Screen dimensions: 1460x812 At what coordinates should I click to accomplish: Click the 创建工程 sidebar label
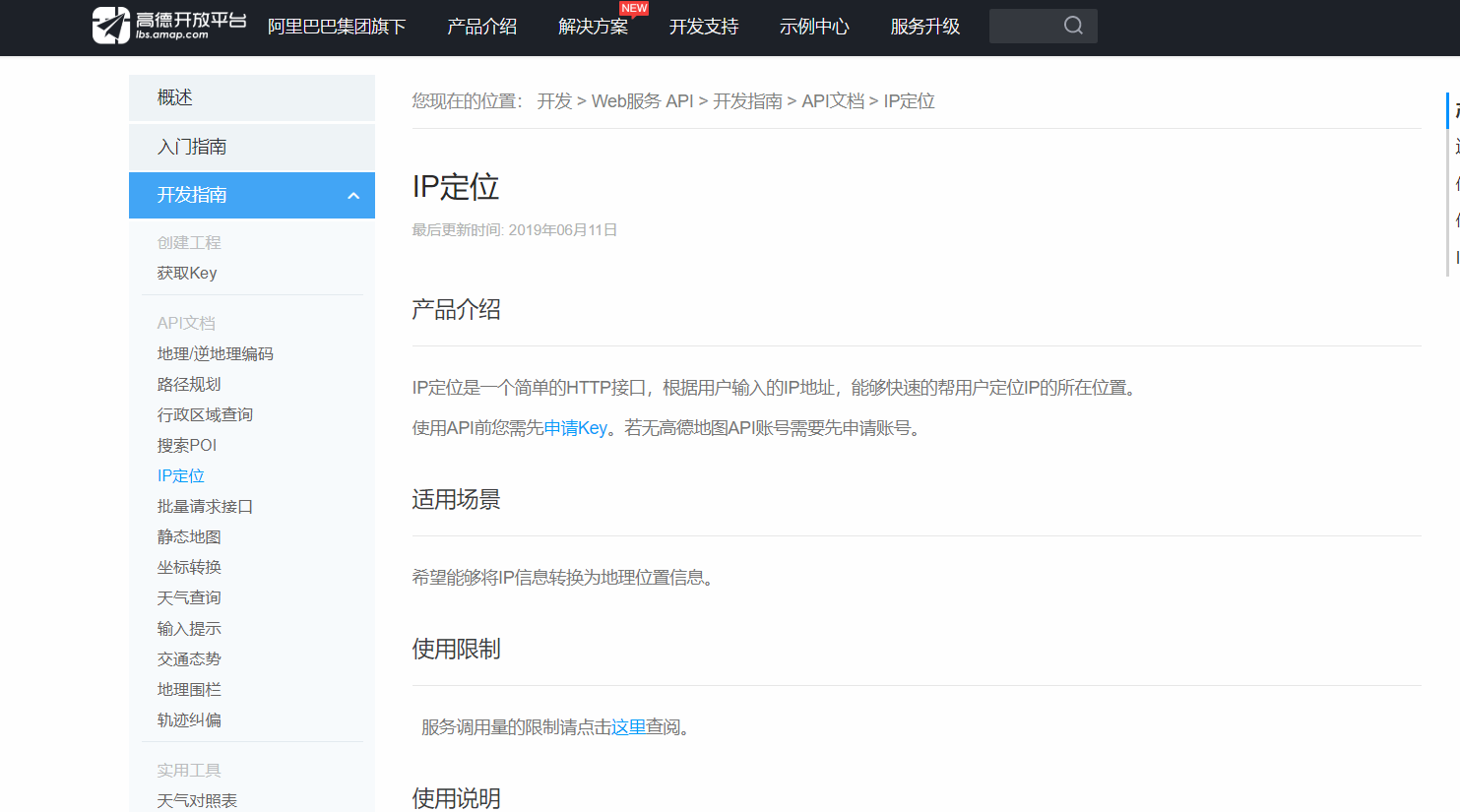(189, 242)
